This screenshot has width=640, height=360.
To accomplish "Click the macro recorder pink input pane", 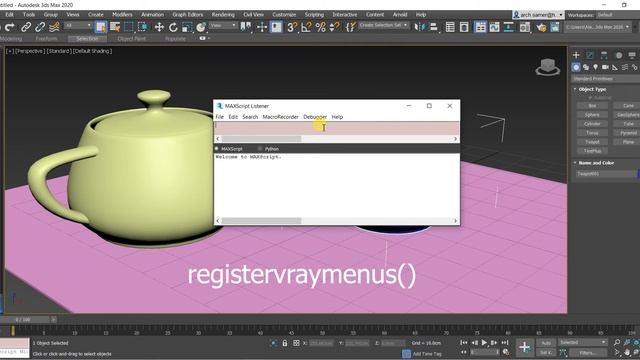I will pyautogui.click(x=337, y=128).
